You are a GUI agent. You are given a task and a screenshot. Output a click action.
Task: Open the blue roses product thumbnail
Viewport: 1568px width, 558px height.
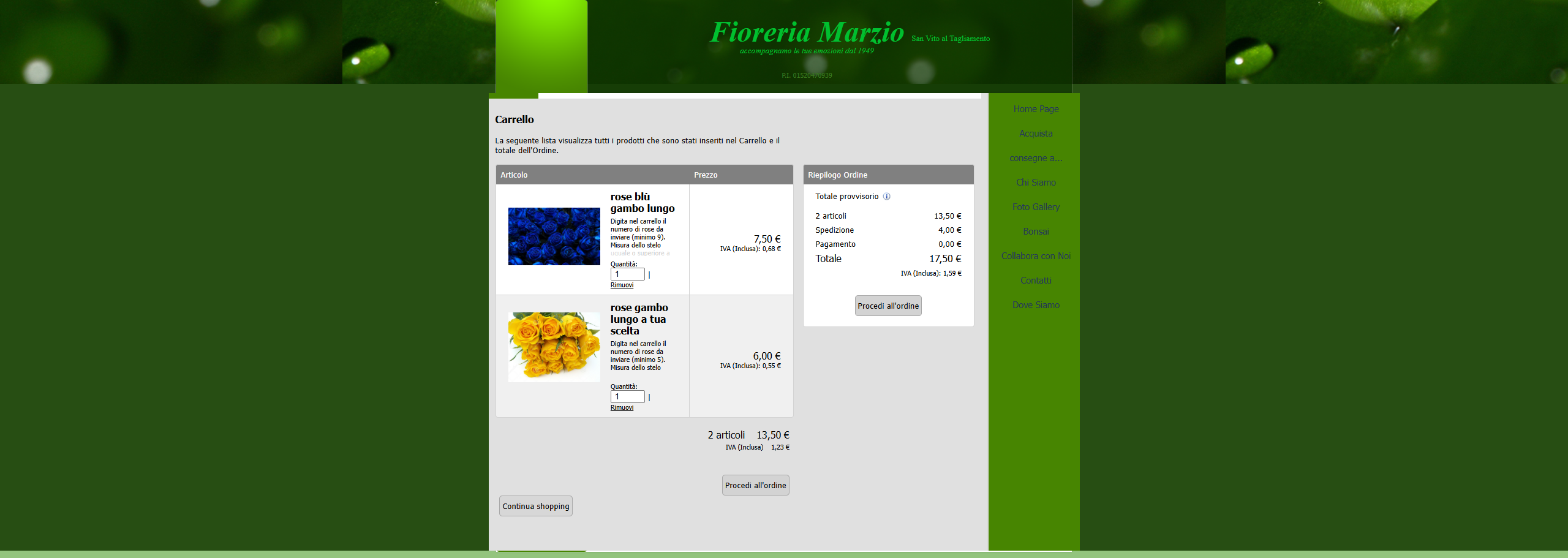pos(554,236)
